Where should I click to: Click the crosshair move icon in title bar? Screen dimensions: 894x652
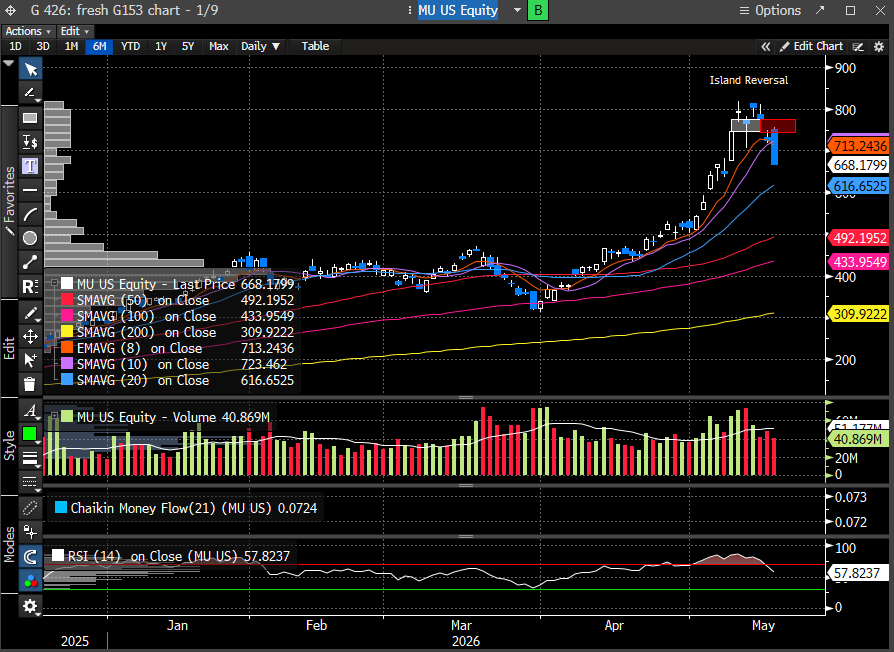click(11, 10)
